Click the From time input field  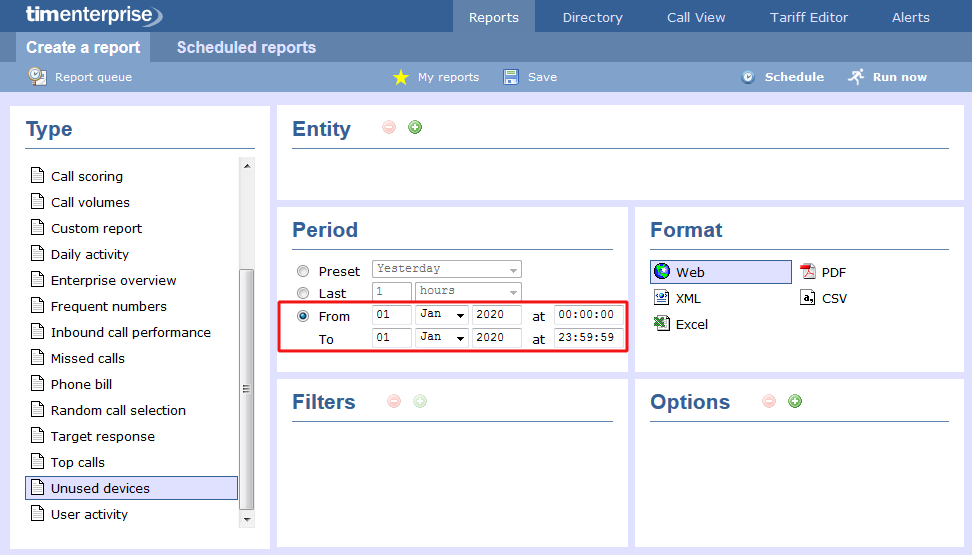click(x=589, y=315)
